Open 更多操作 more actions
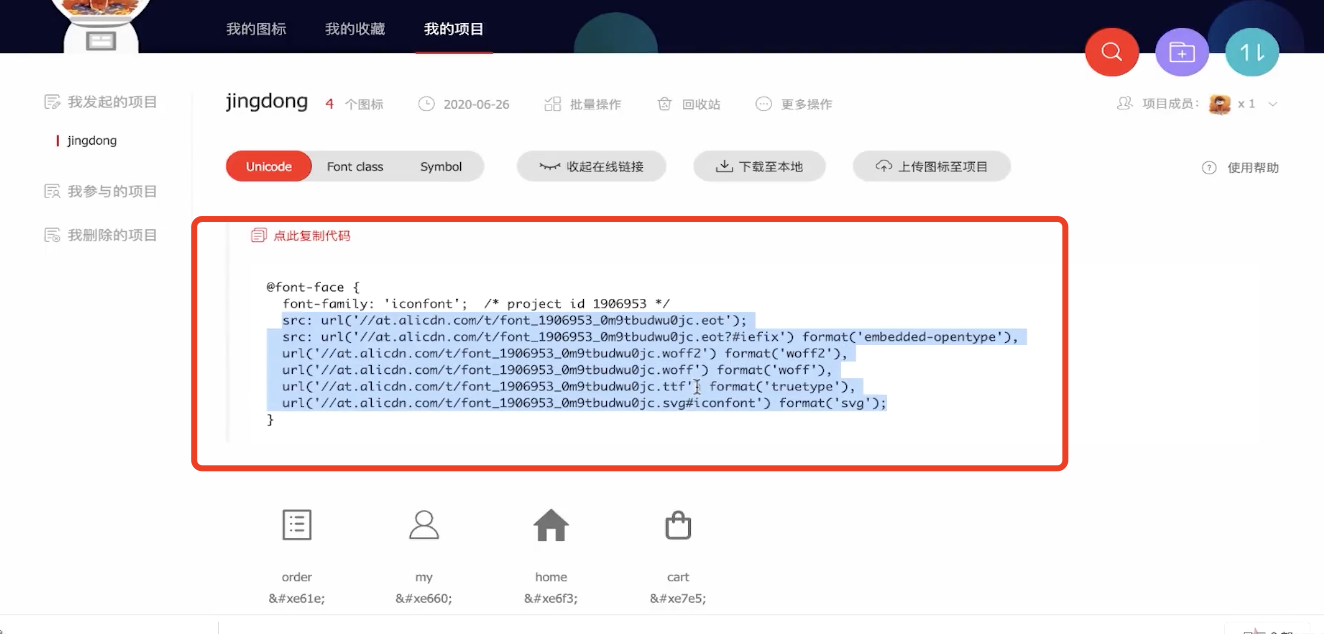Screen dimensions: 1324x634 click(807, 104)
